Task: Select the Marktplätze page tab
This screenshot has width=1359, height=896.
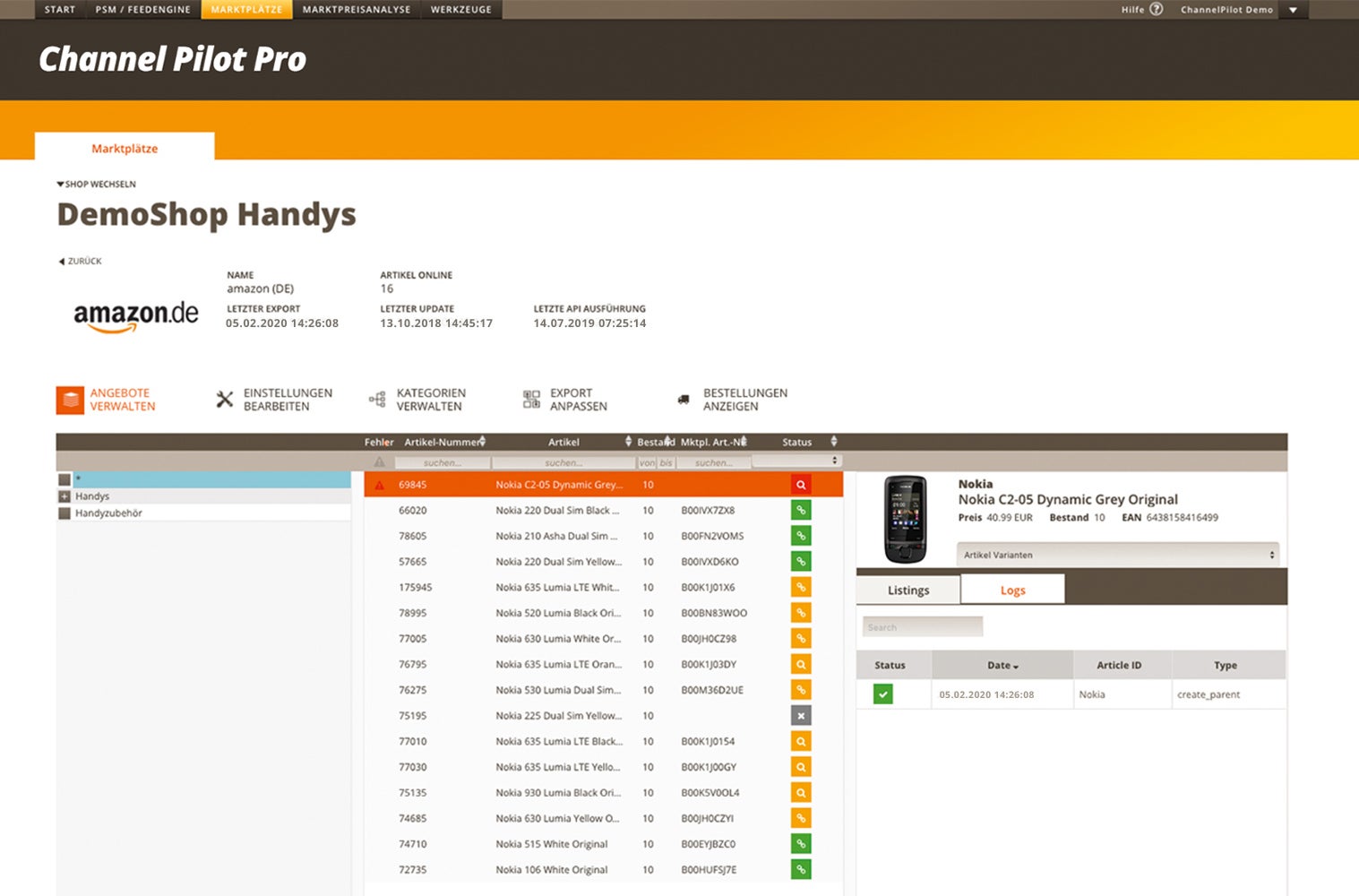Action: point(125,148)
